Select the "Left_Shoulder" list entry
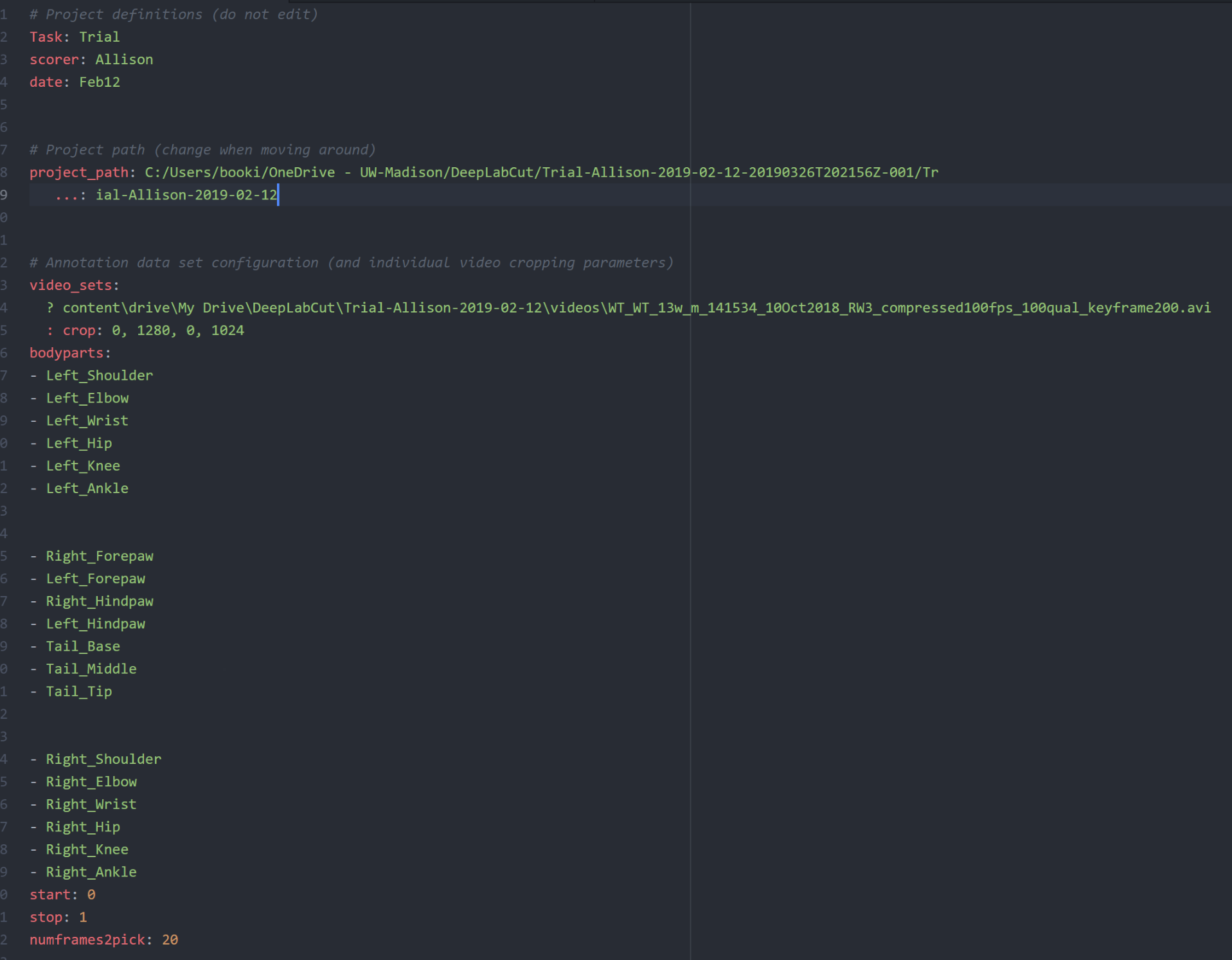 click(99, 375)
